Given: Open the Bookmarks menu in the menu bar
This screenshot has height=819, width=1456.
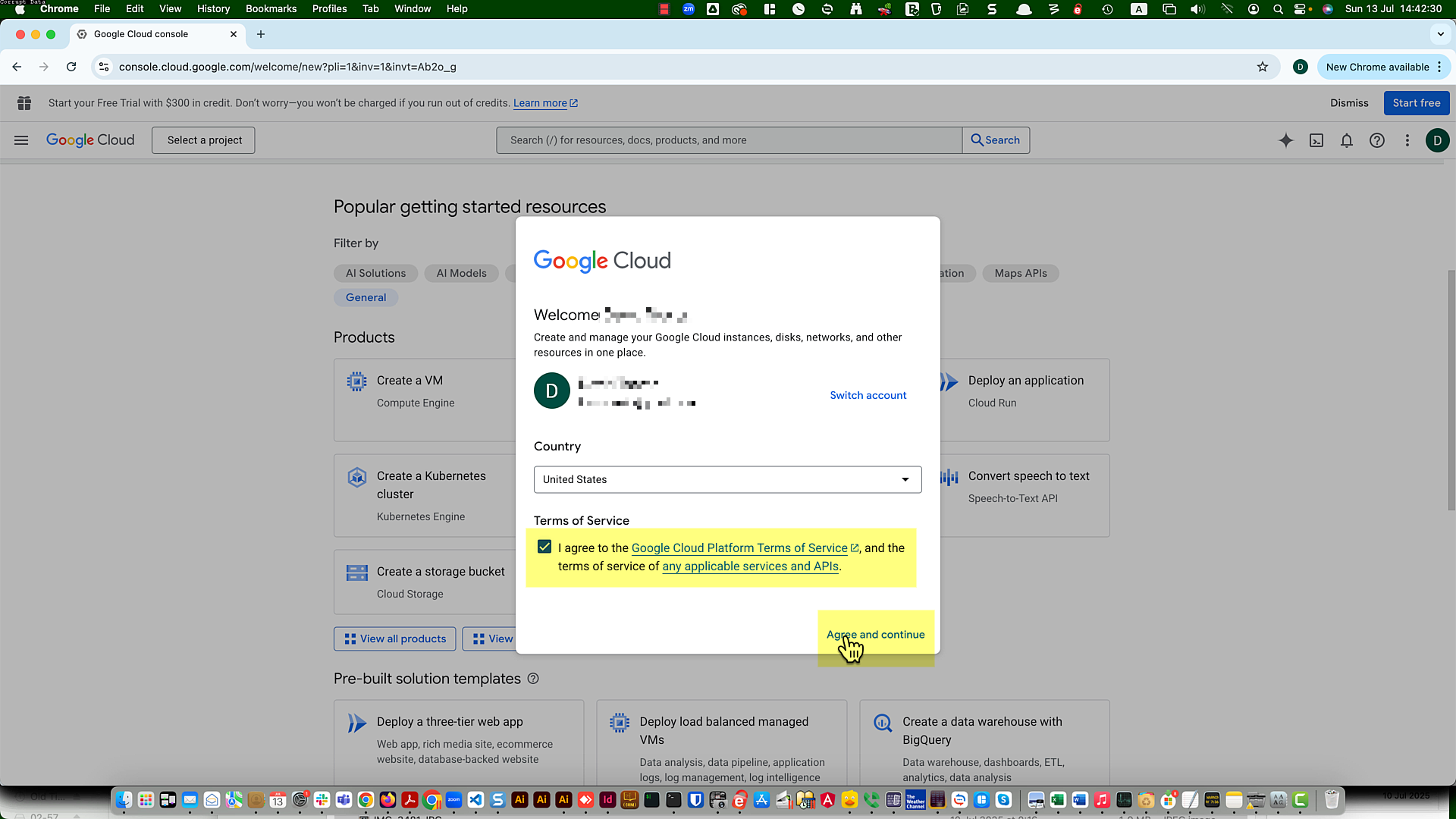Looking at the screenshot, I should [x=271, y=8].
